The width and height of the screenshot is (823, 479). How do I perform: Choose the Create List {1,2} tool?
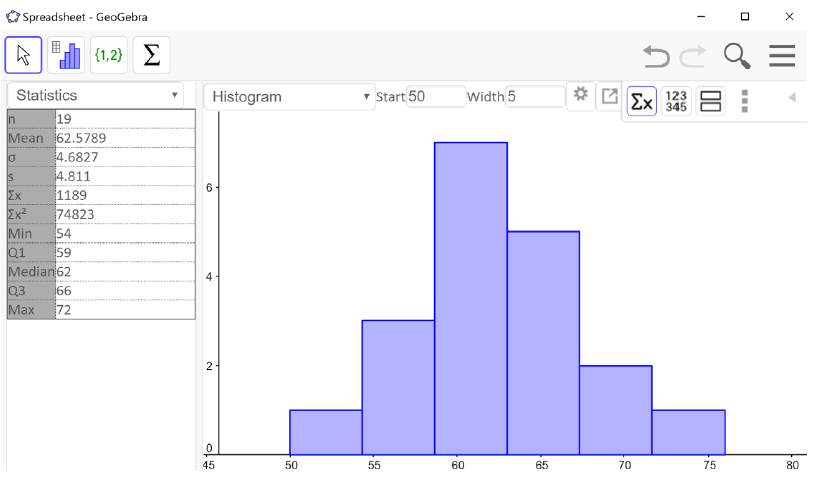[109, 55]
